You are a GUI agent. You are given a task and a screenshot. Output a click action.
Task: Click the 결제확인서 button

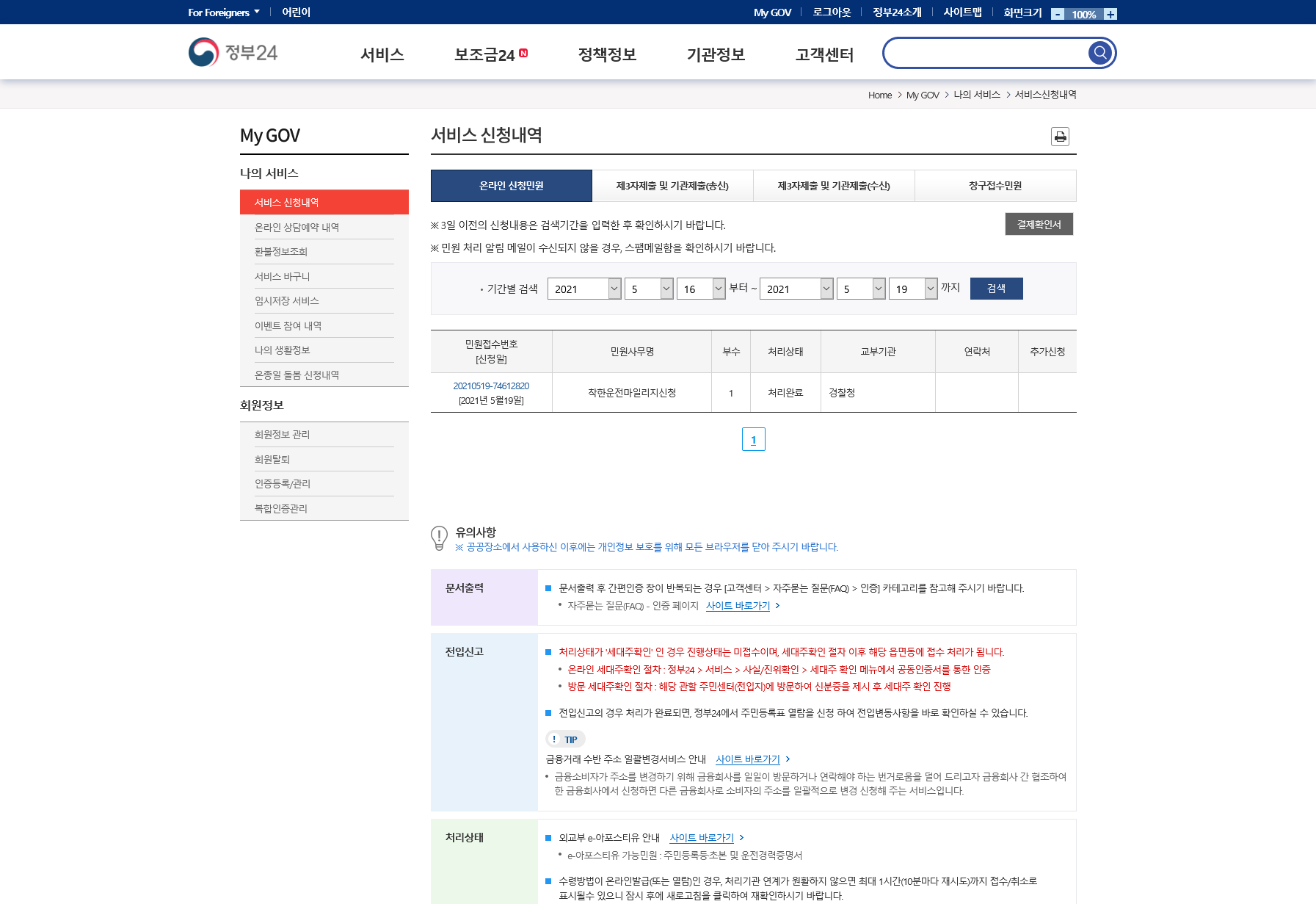click(x=1039, y=224)
